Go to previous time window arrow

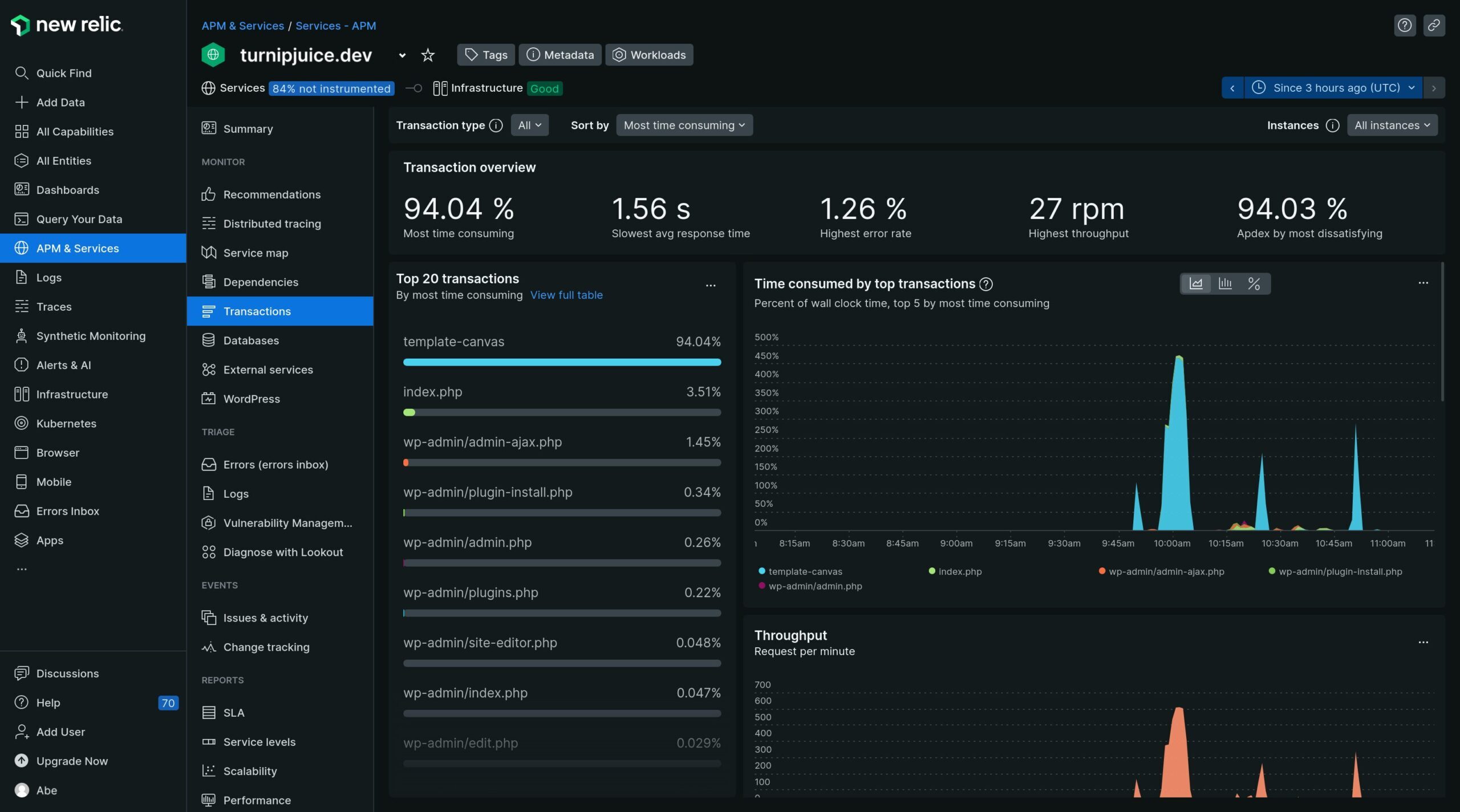pyautogui.click(x=1232, y=88)
